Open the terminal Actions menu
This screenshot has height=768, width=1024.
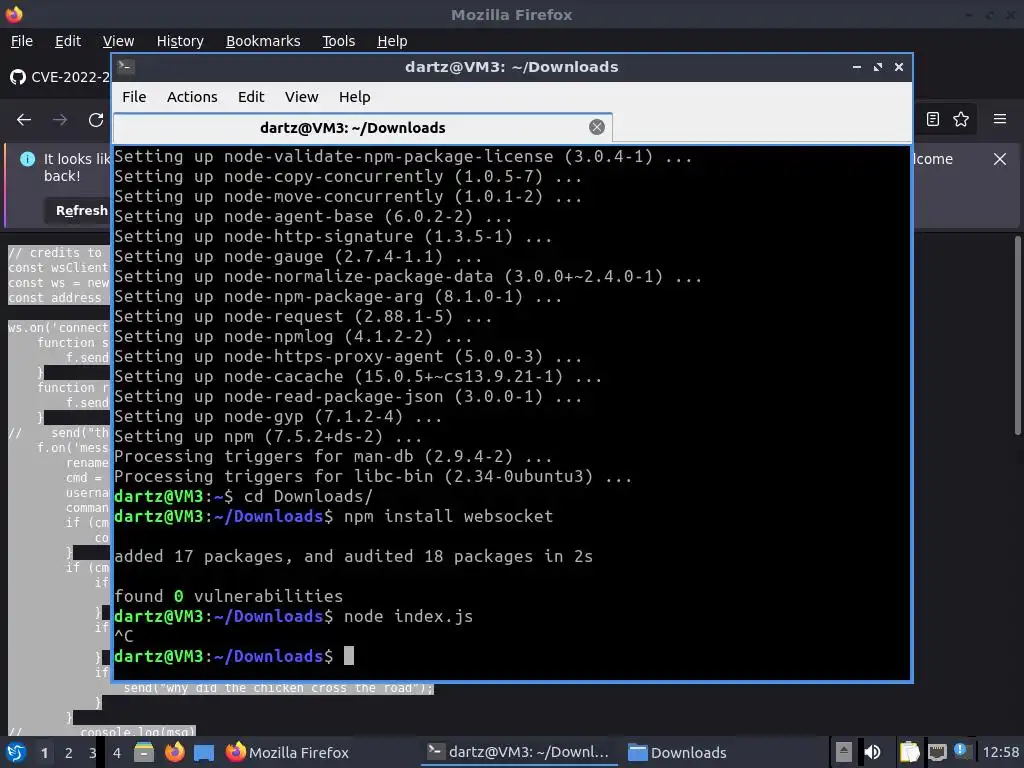(x=192, y=97)
